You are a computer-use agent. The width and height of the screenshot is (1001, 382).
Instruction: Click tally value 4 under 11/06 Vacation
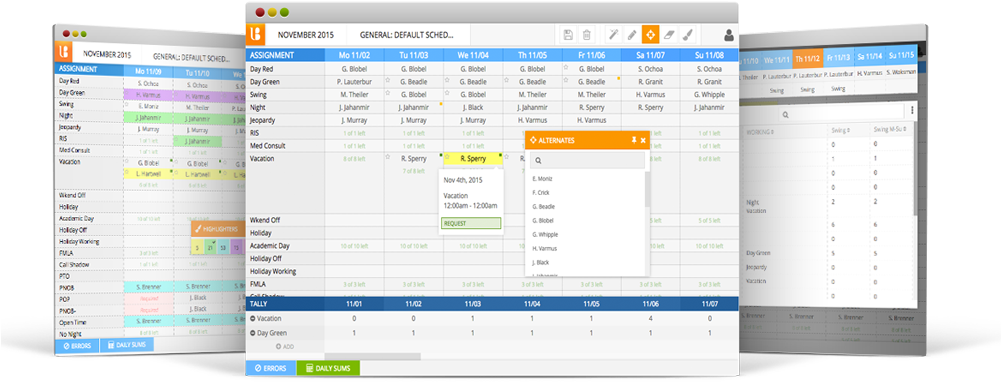point(650,318)
